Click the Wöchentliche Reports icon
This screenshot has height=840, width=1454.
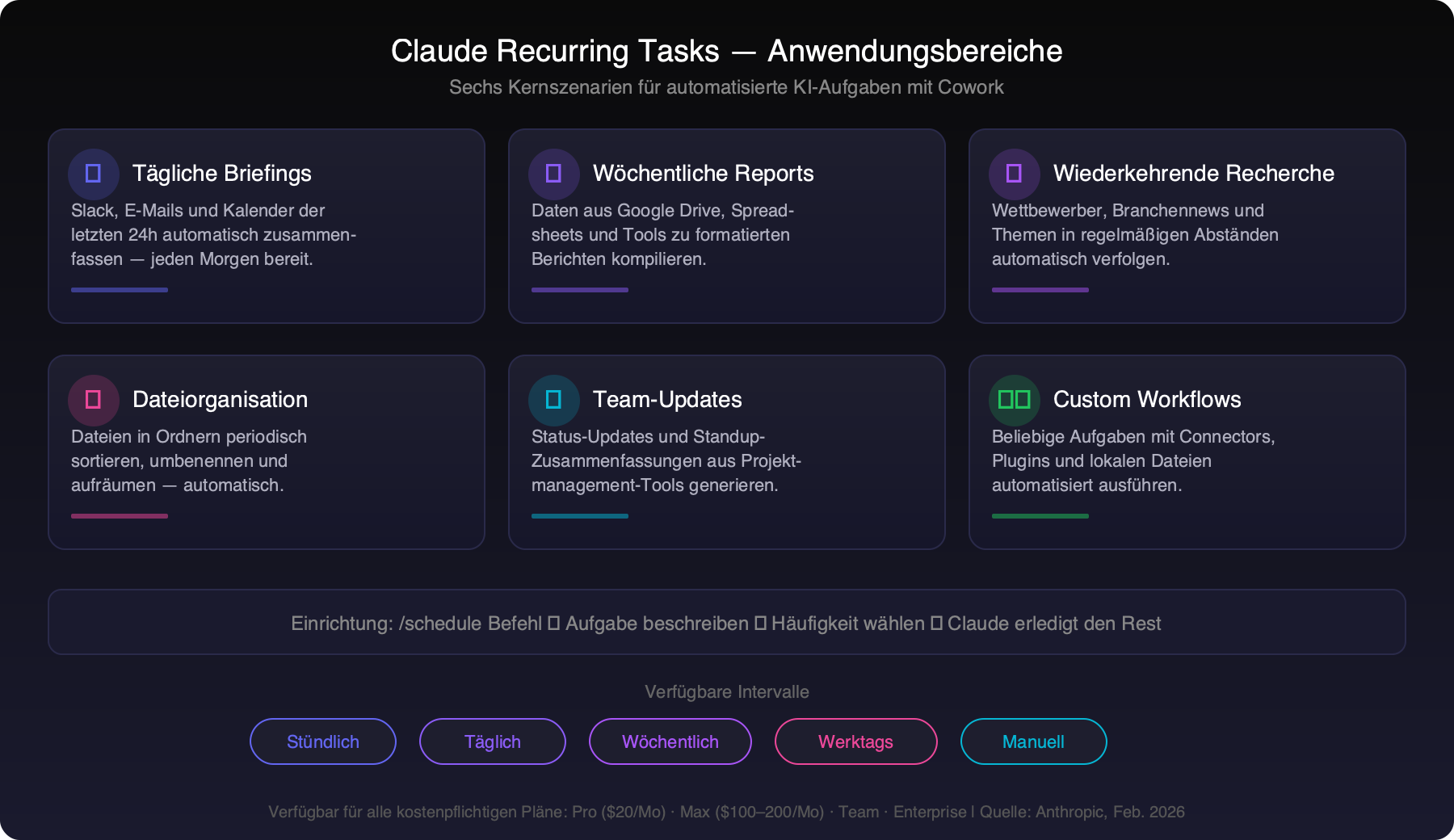pyautogui.click(x=553, y=173)
